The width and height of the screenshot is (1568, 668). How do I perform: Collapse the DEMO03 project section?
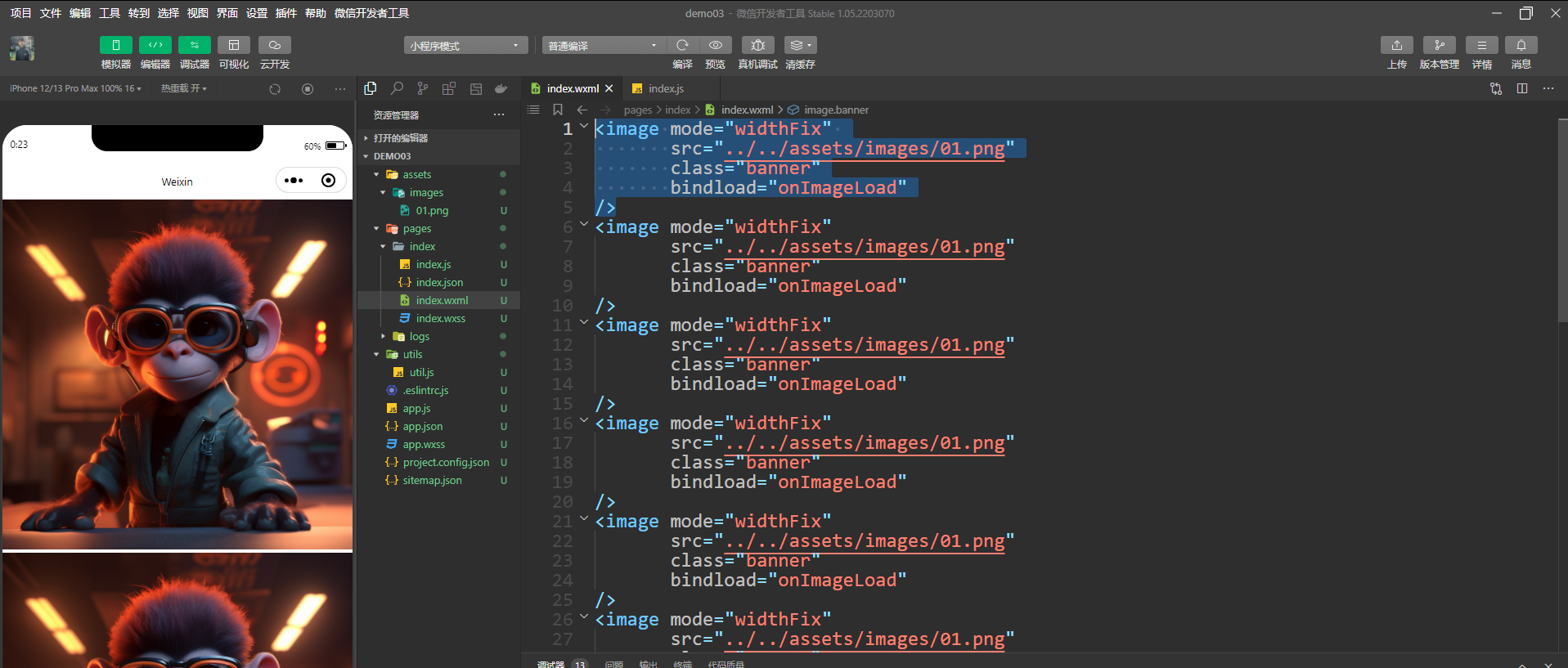point(439,156)
